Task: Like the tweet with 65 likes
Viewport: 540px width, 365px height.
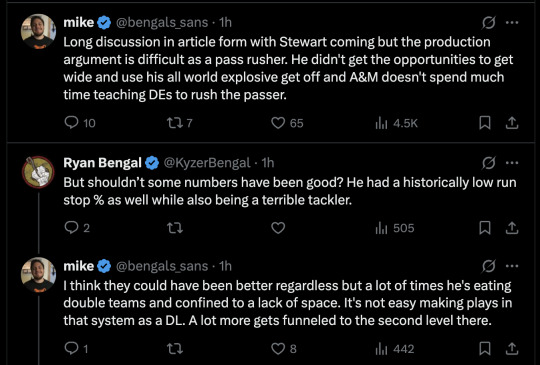Action: [x=287, y=123]
